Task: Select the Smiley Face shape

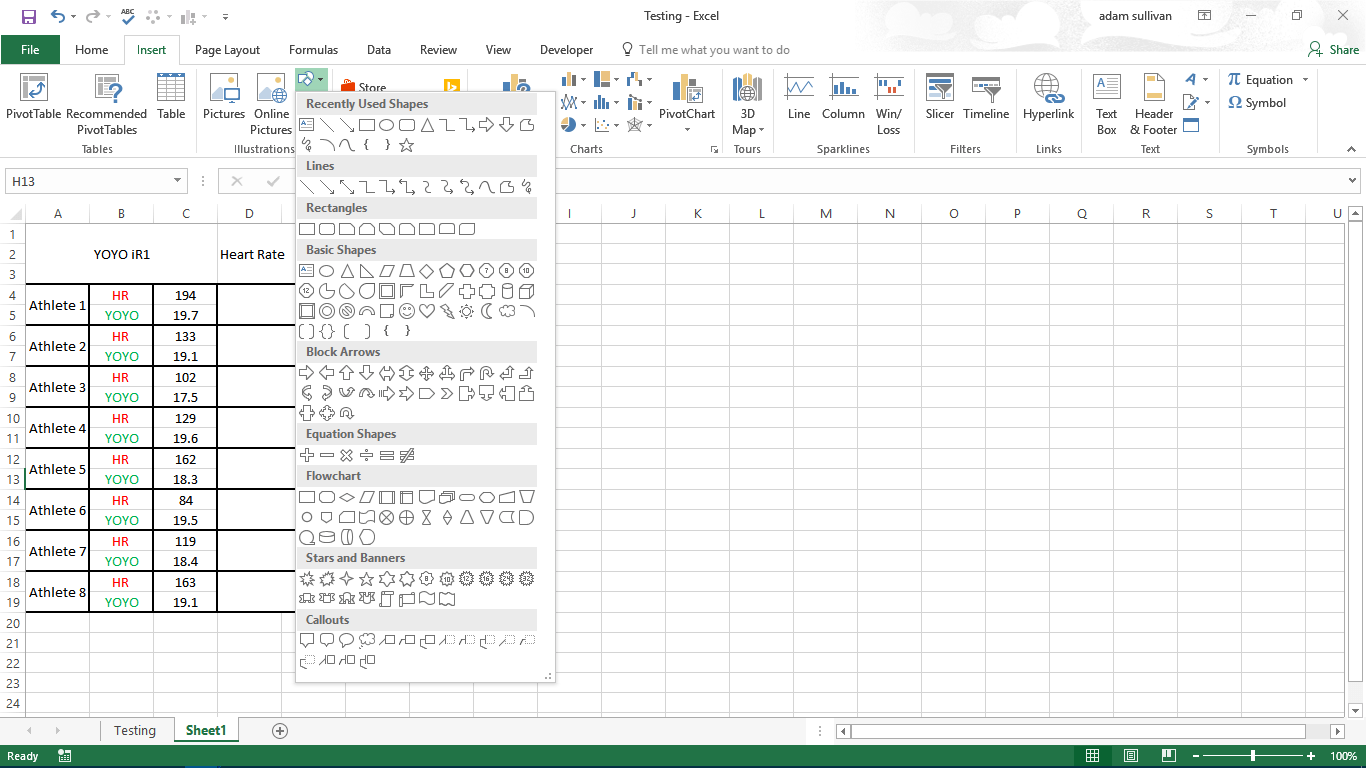Action: (407, 310)
